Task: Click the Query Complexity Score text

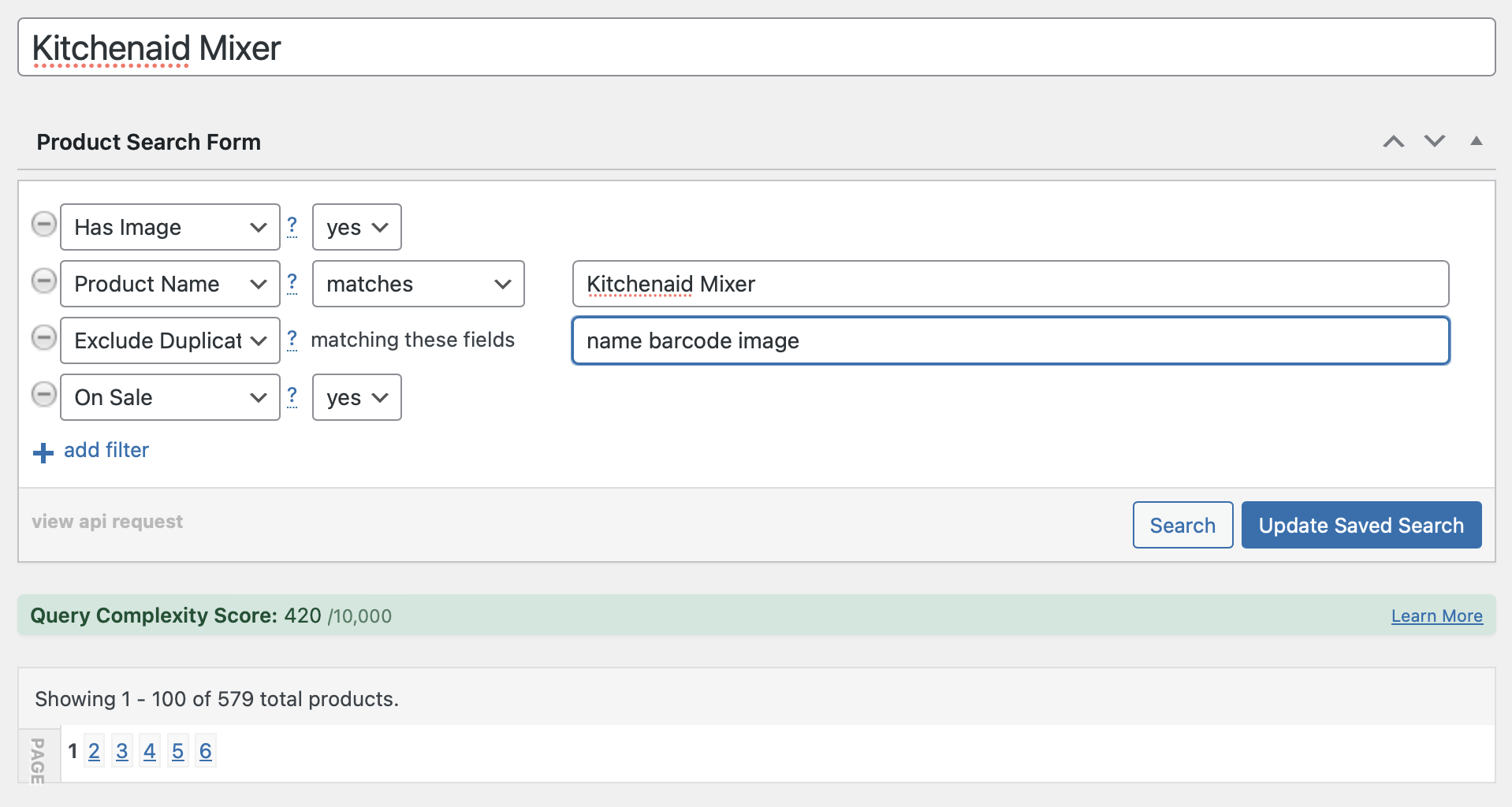Action: tap(210, 615)
